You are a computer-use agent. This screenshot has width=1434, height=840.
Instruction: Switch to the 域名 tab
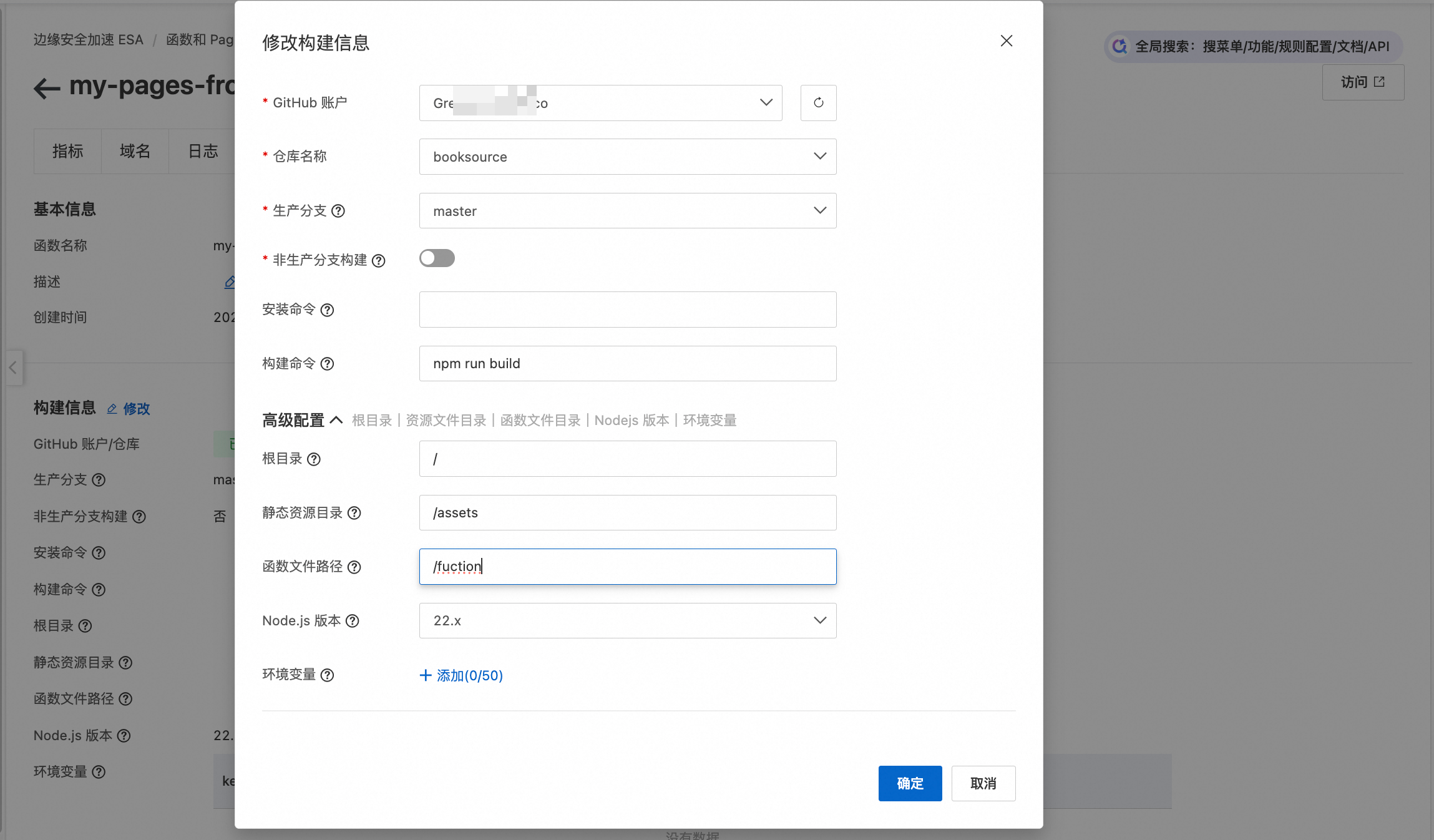click(135, 151)
